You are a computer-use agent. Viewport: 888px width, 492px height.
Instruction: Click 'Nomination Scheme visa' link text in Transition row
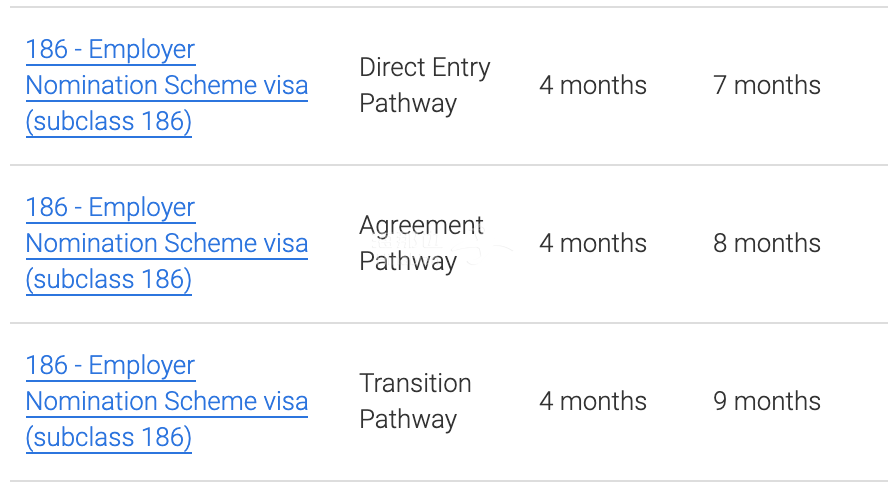166,401
